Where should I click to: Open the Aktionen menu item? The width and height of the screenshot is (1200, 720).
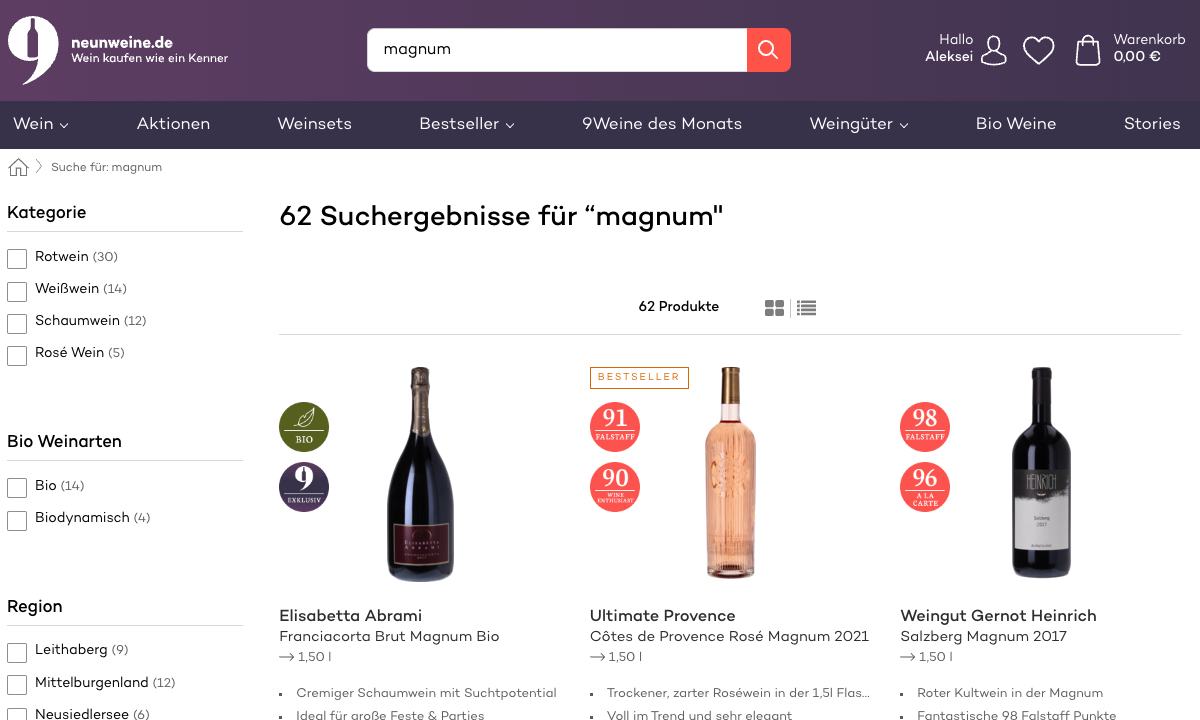(x=173, y=124)
